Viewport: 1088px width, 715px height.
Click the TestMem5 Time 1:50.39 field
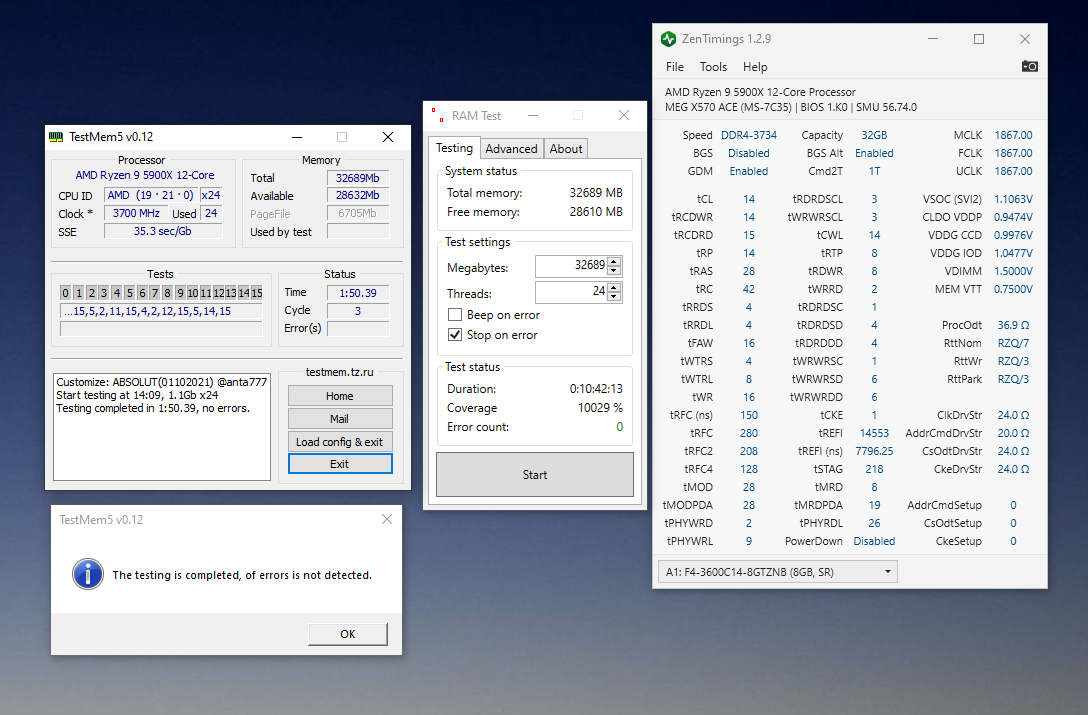pos(358,293)
